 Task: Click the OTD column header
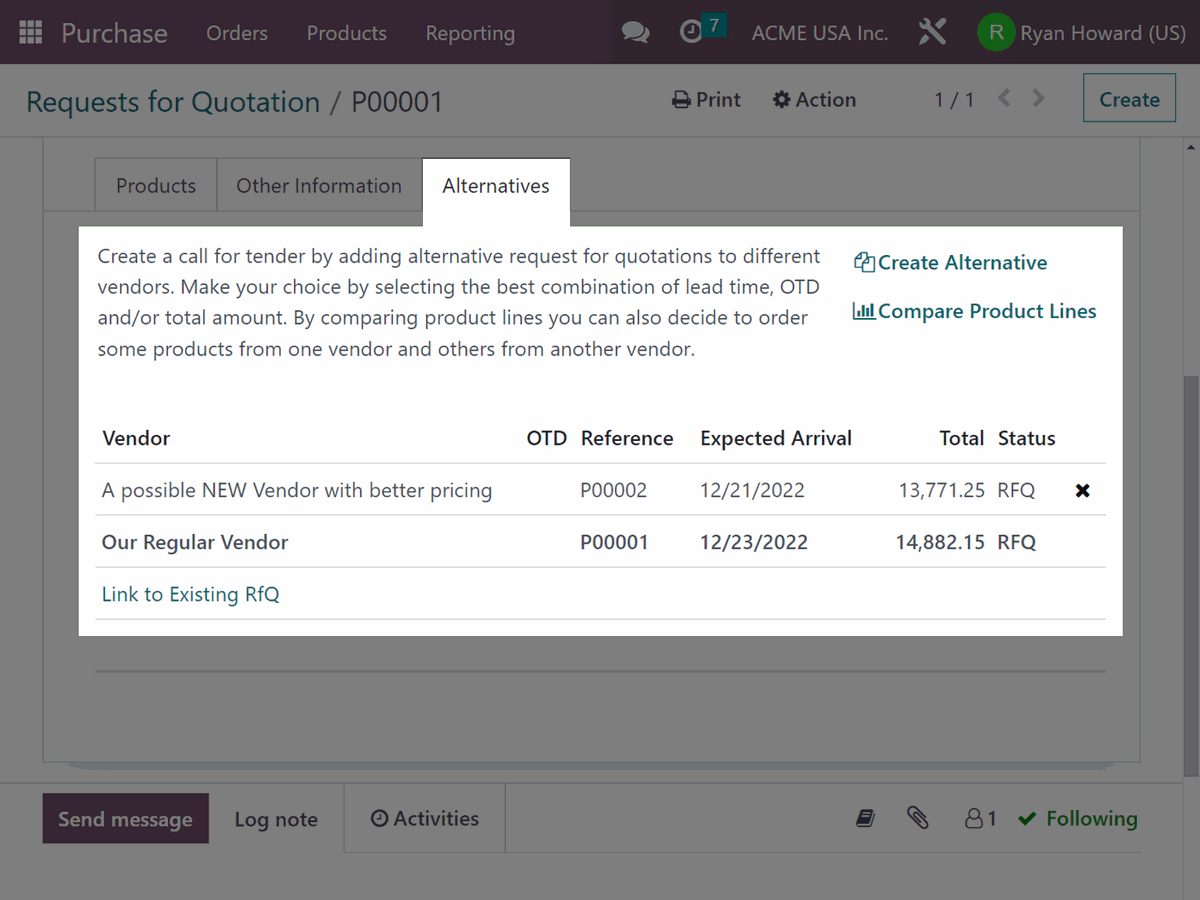[x=547, y=438]
